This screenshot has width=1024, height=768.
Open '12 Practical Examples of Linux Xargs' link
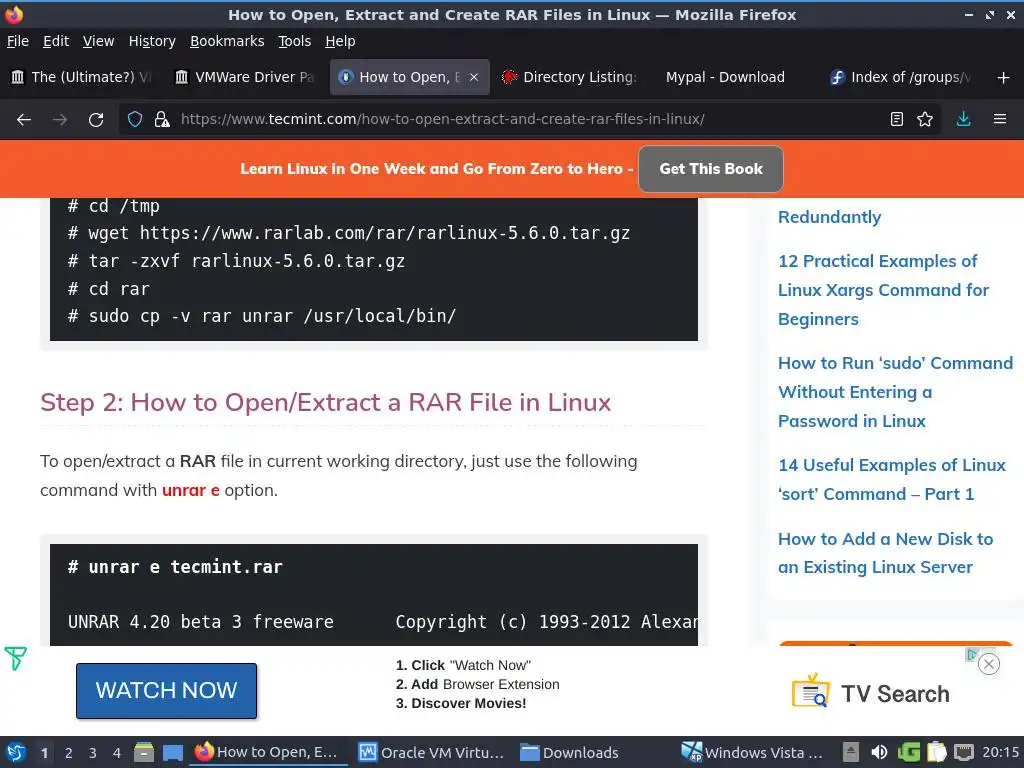tap(883, 290)
